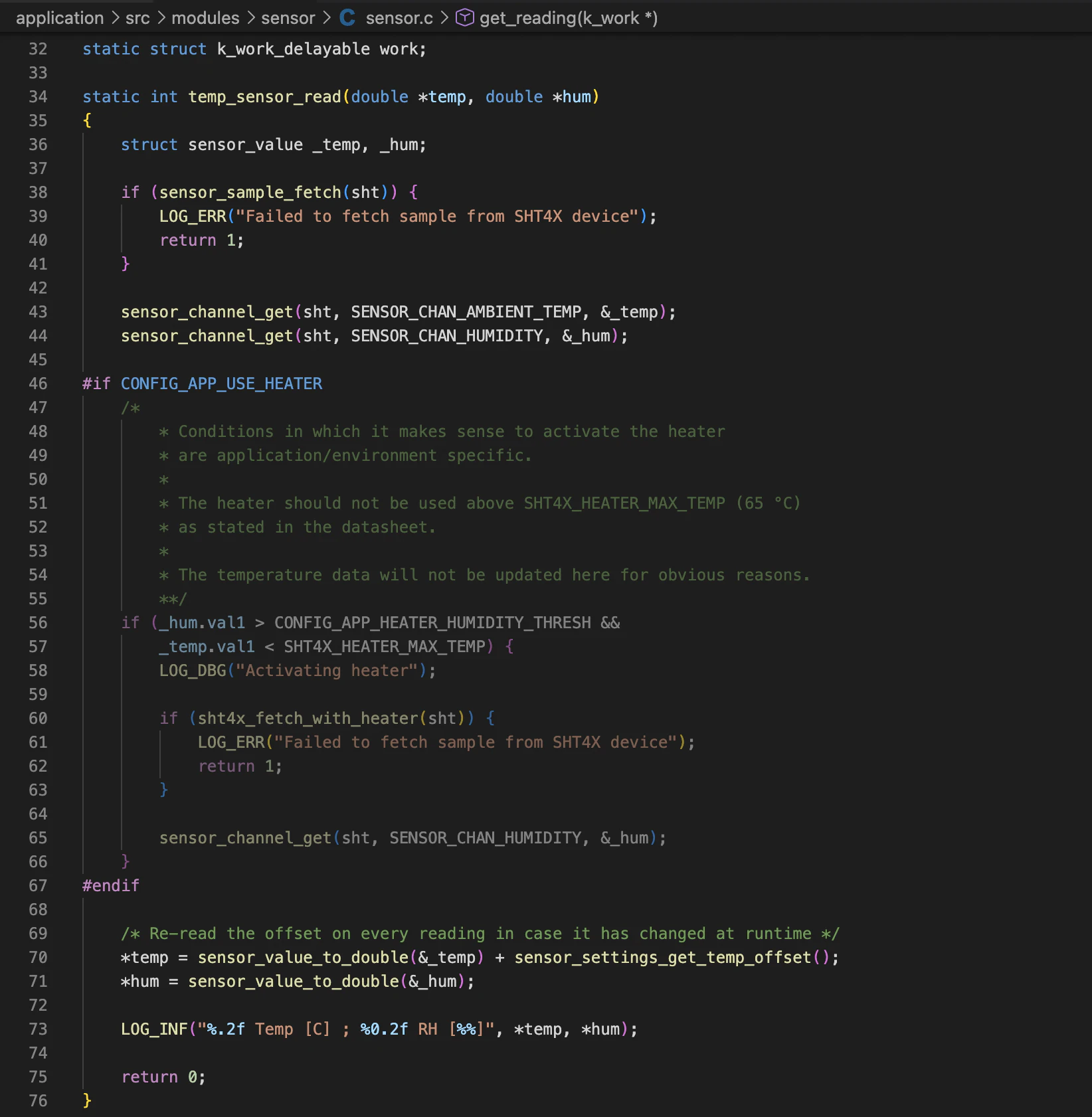The width and height of the screenshot is (1092, 1117).
Task: Expand the chevron between 'src' and 'modules'
Action: pyautogui.click(x=161, y=18)
